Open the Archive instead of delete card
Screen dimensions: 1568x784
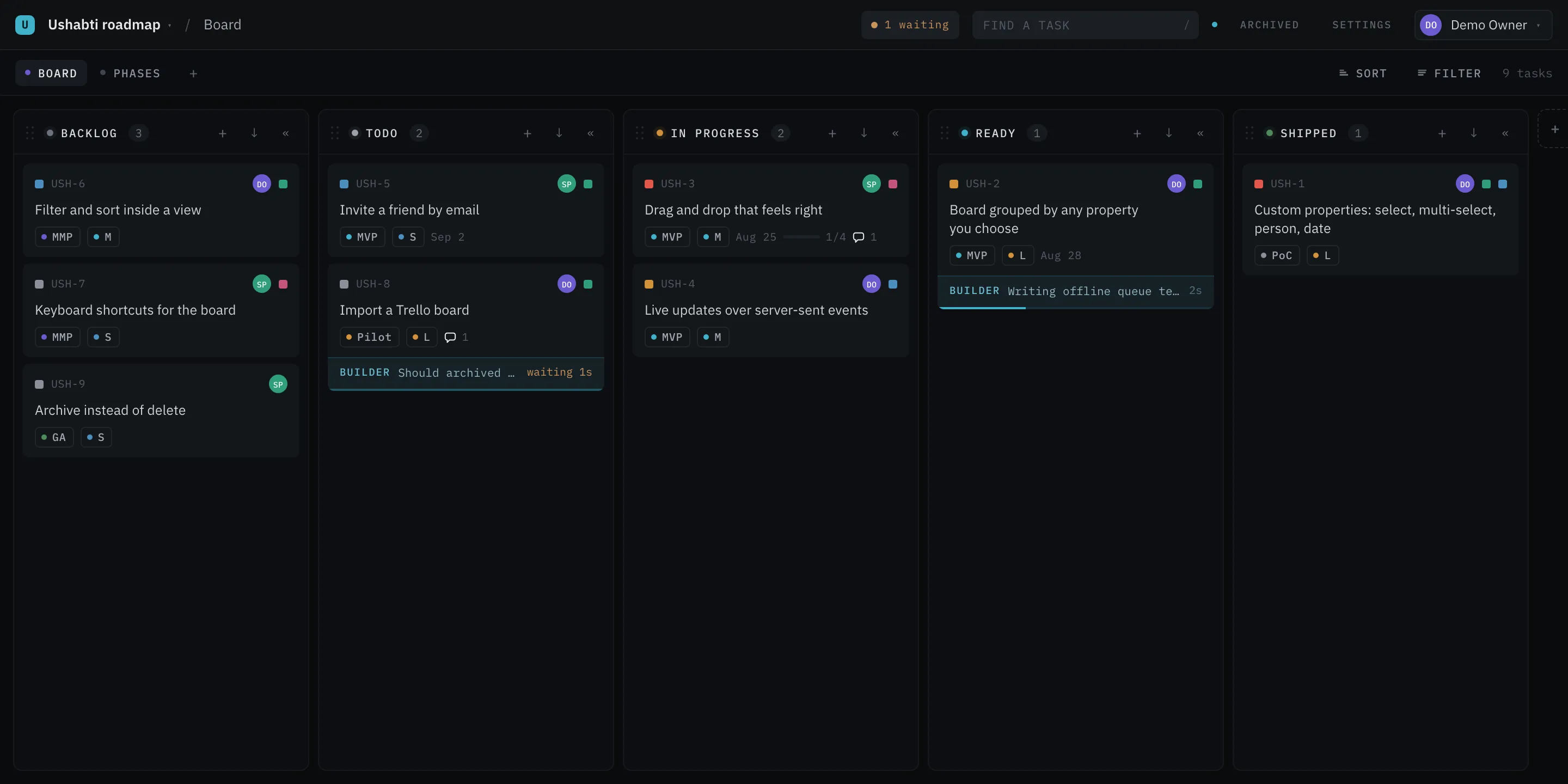pos(161,411)
